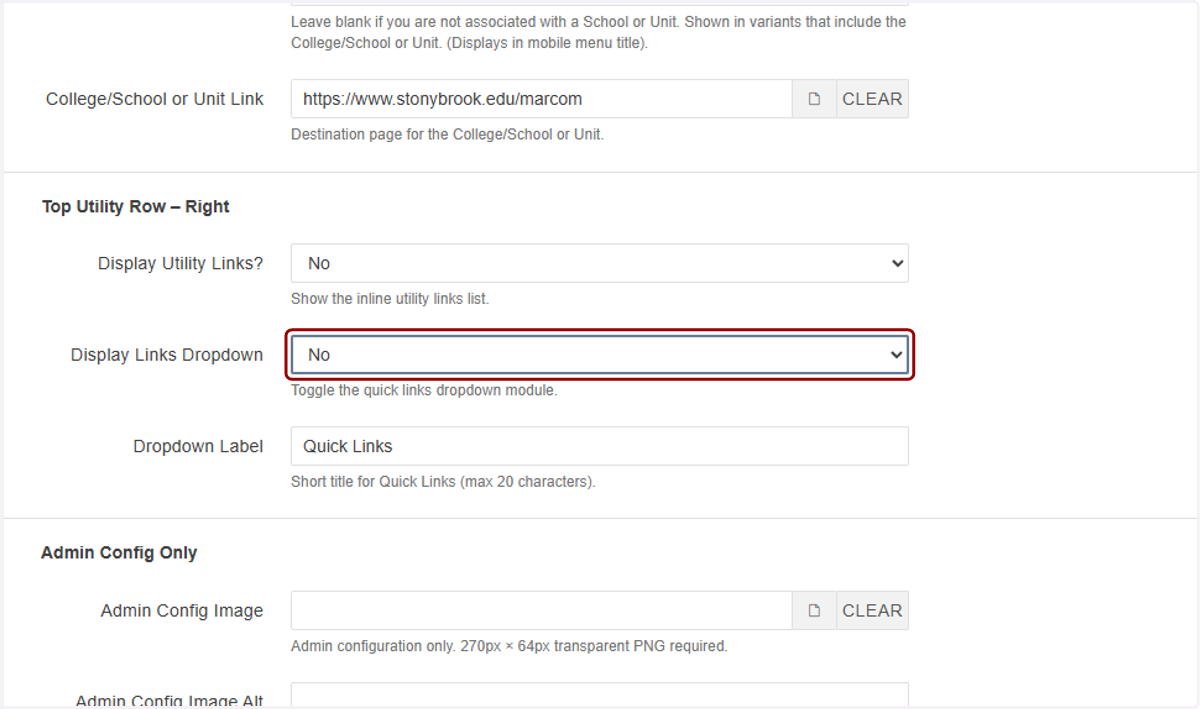Screen dimensions: 1200x709
Task: Click file chooser icon for College/School Unit Link
Action: point(815,99)
